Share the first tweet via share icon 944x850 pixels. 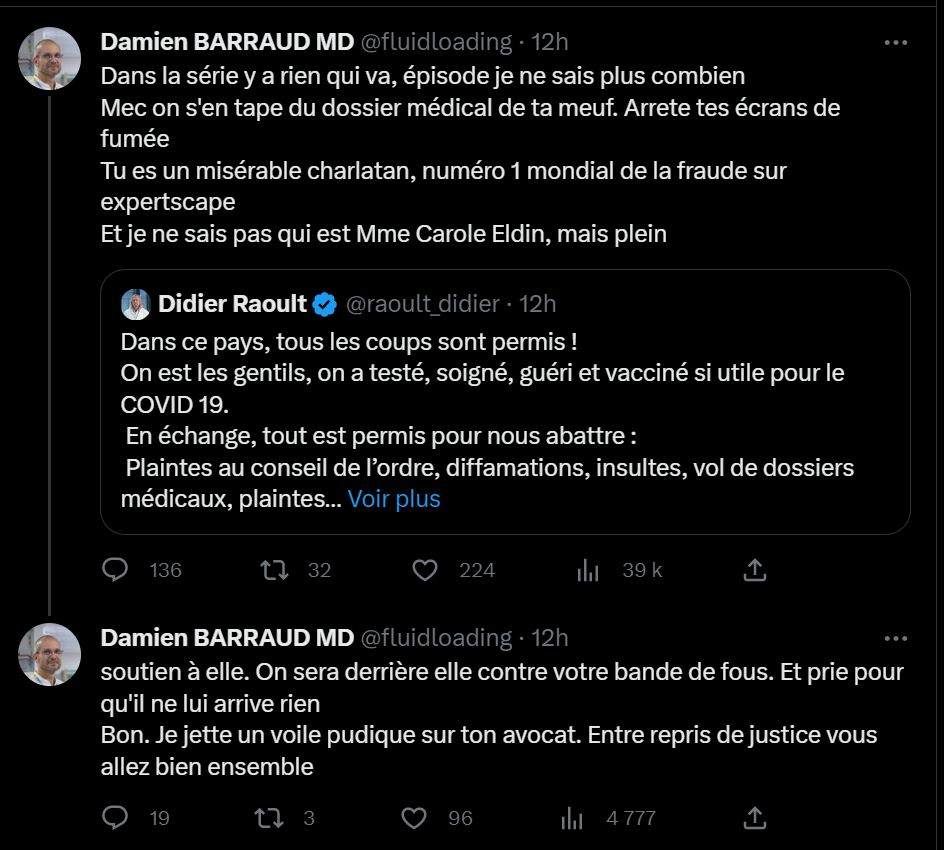click(755, 570)
